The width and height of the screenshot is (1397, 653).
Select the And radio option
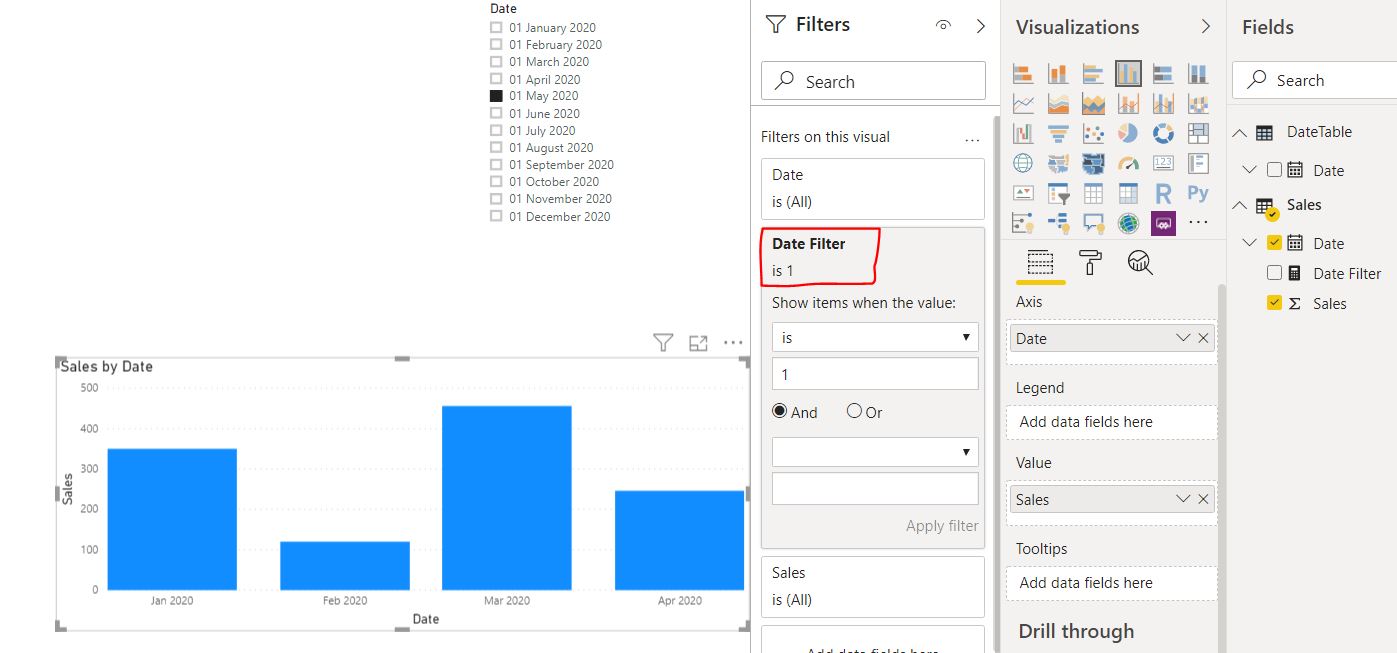click(x=780, y=411)
